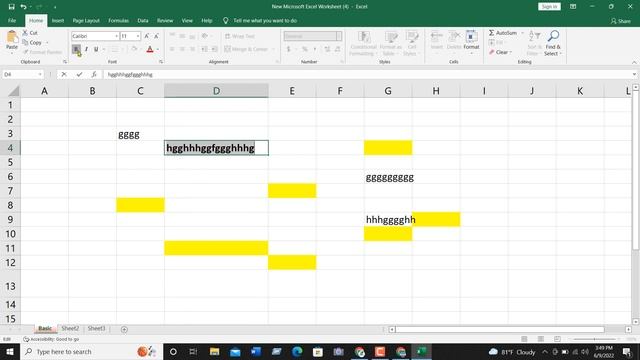Viewport: 640px width, 360px height.
Task: Open the font size 11 dropdown
Action: (138, 36)
